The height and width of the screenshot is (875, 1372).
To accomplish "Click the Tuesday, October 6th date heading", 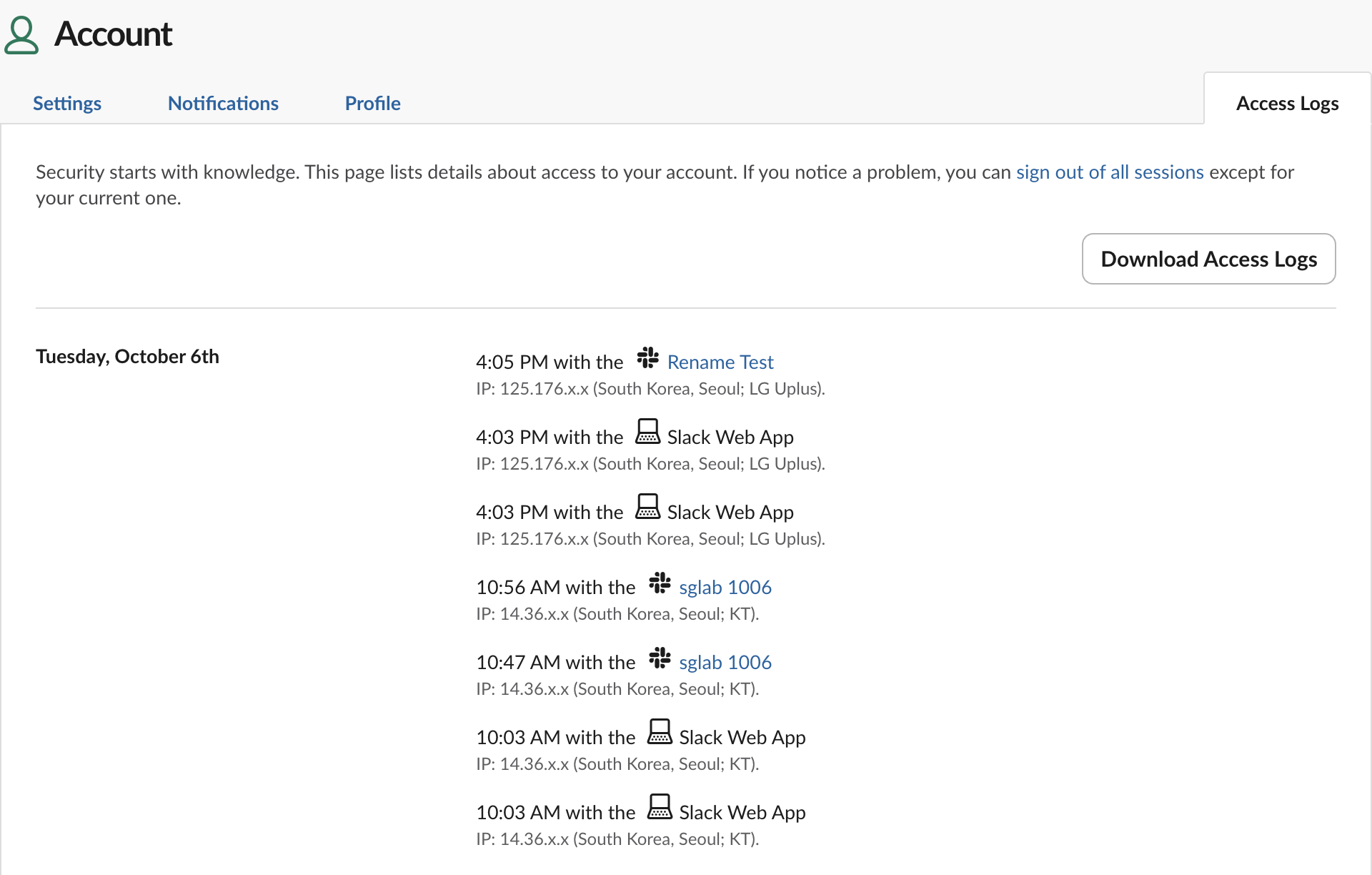I will tap(127, 357).
